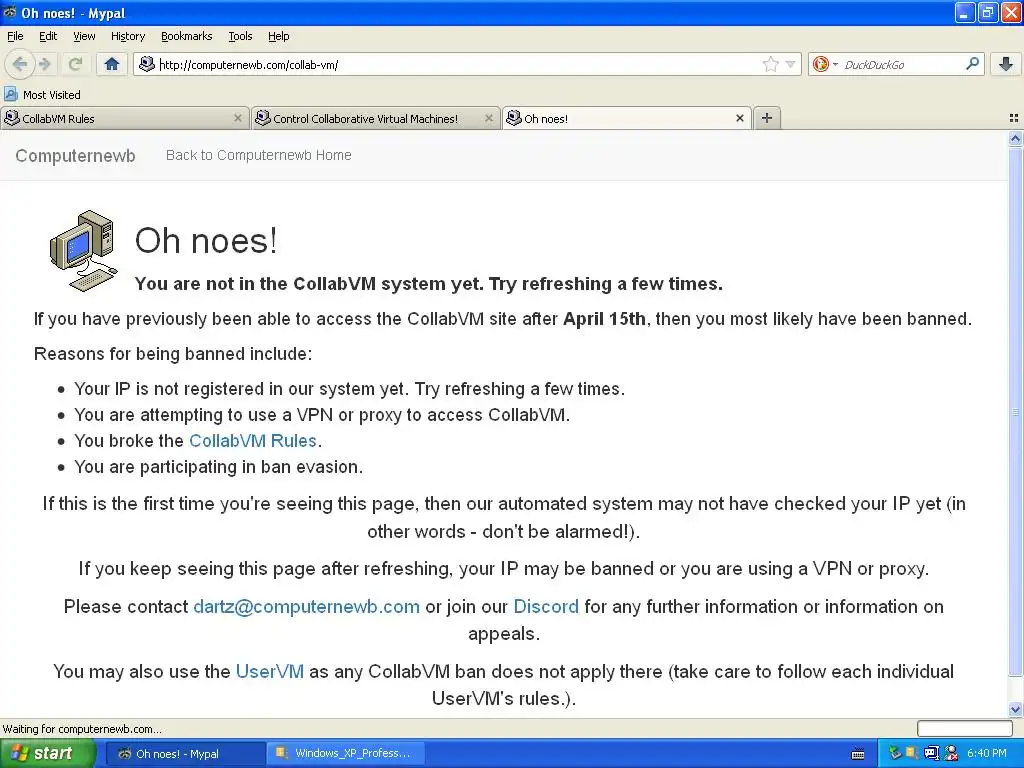Open the DuckDuckGo search engine selector
The image size is (1024, 768).
824,64
